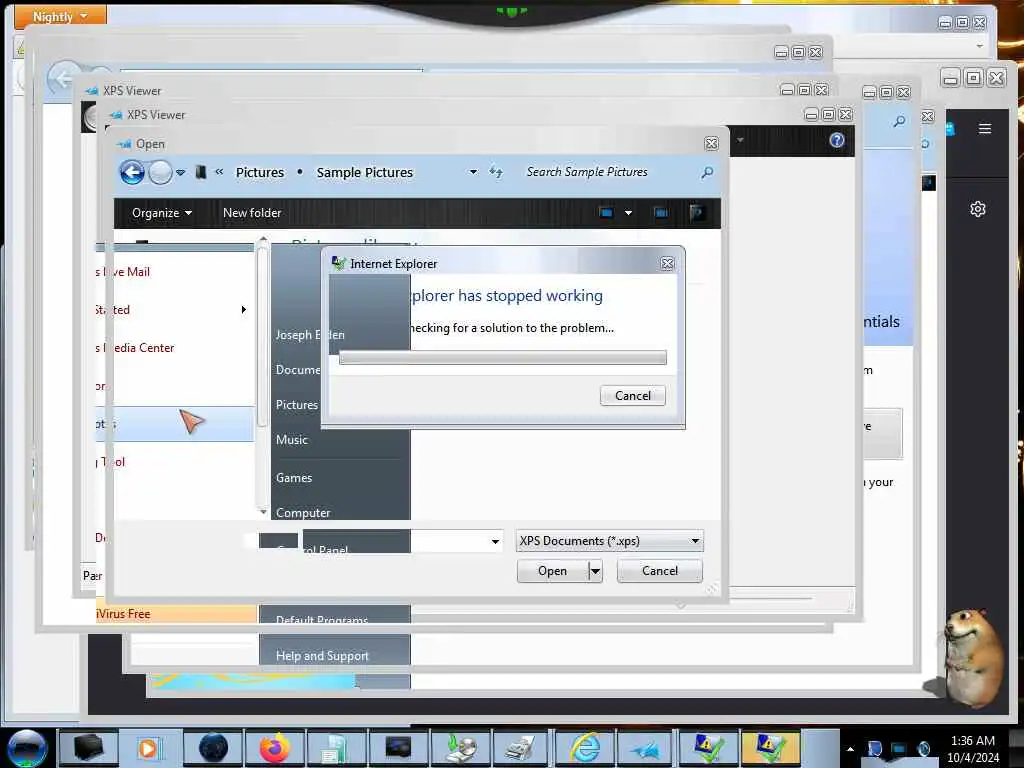The image size is (1024, 768).
Task: Expand the Open button split arrow
Action: (x=595, y=571)
